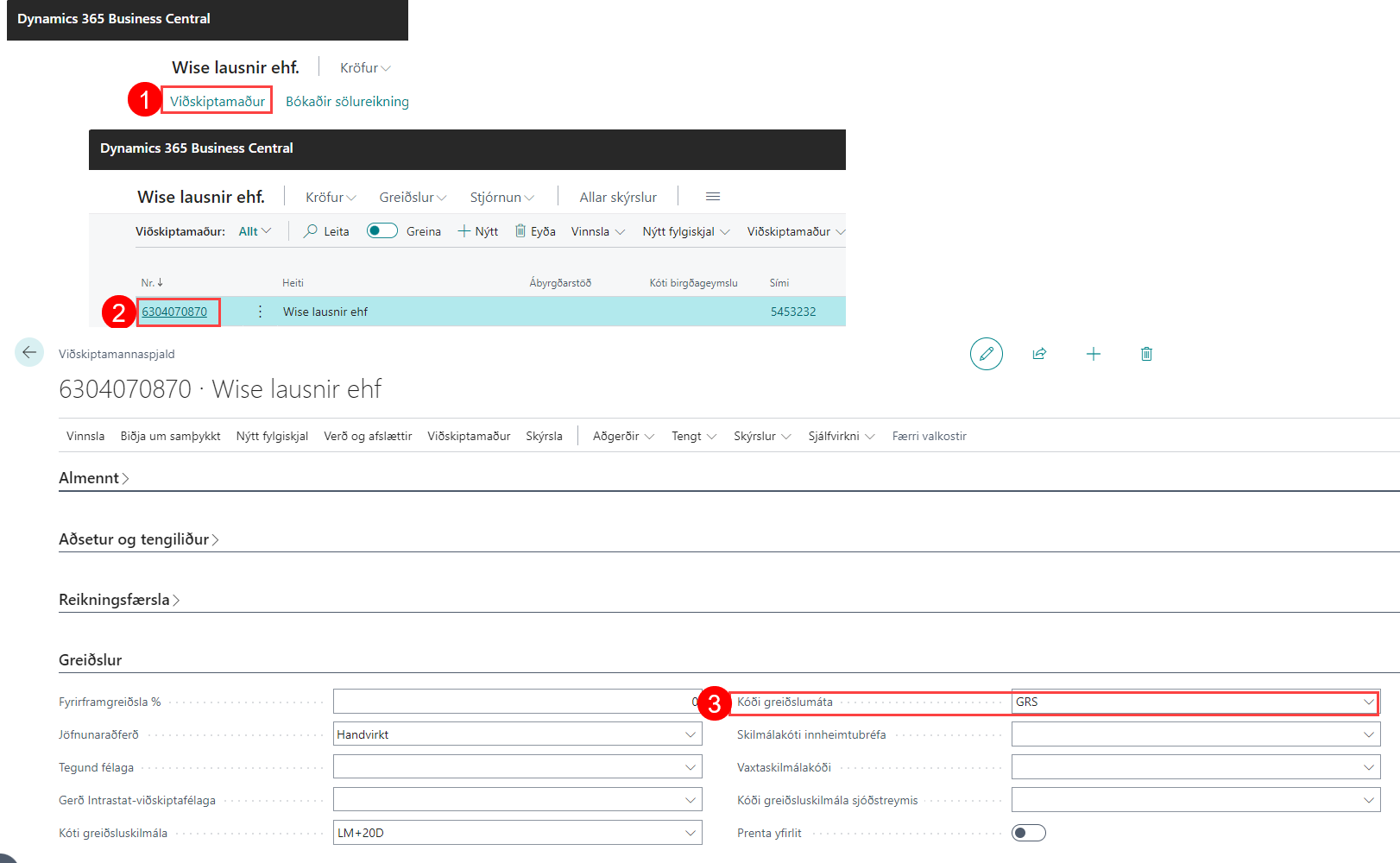Open row options three-dot icon

[x=260, y=312]
